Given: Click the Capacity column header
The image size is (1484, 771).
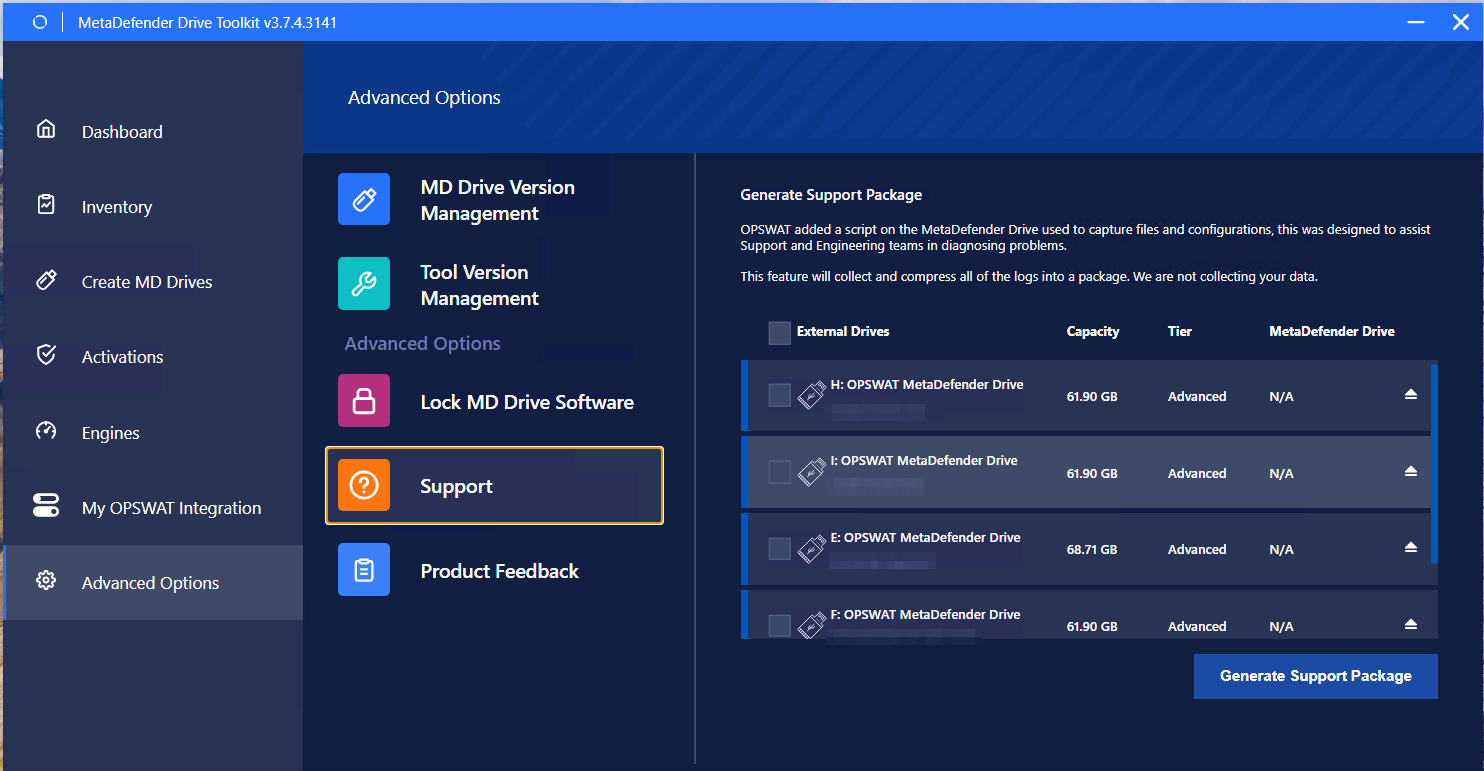Looking at the screenshot, I should (1093, 331).
